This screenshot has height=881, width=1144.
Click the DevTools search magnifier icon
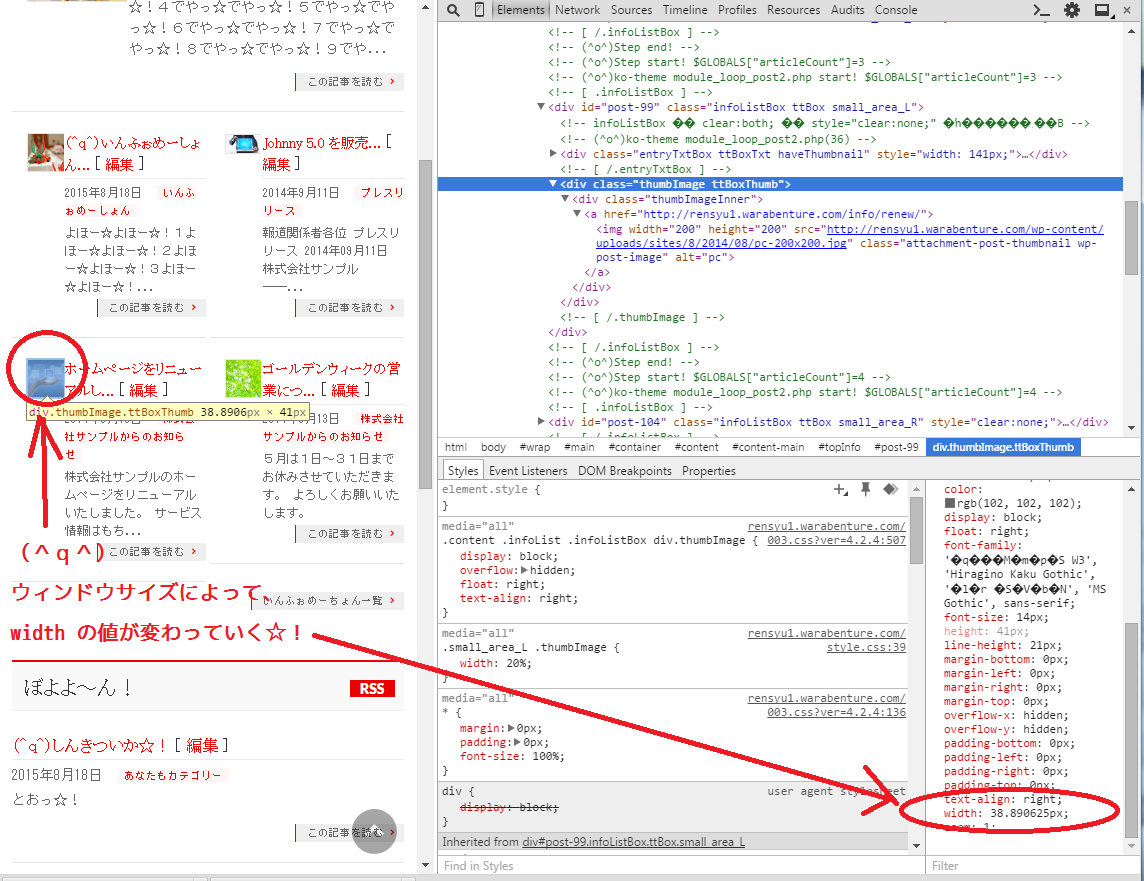point(453,10)
